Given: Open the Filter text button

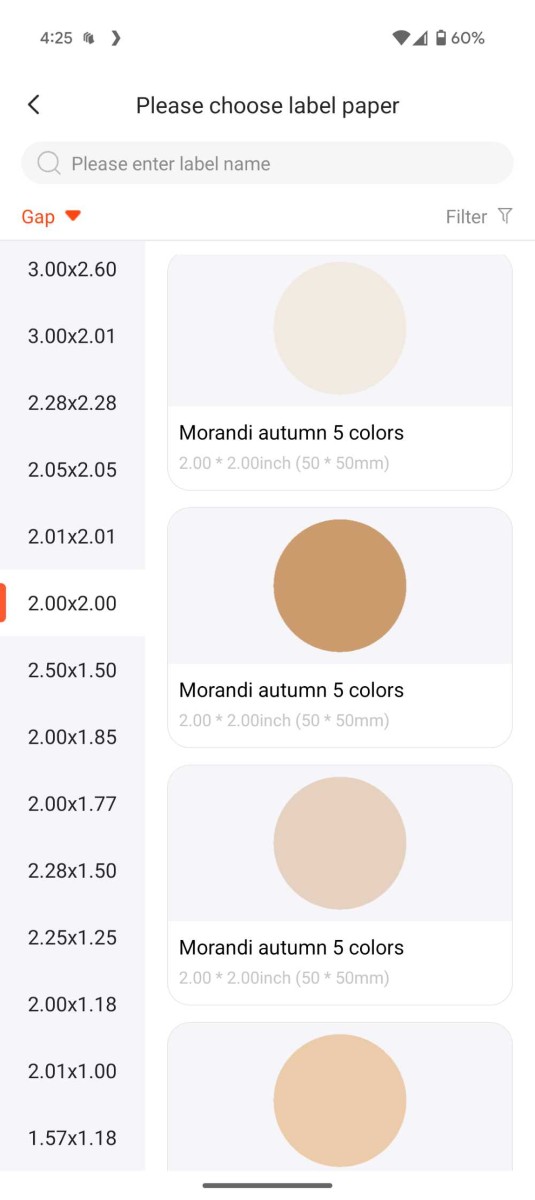Looking at the screenshot, I should tap(466, 217).
